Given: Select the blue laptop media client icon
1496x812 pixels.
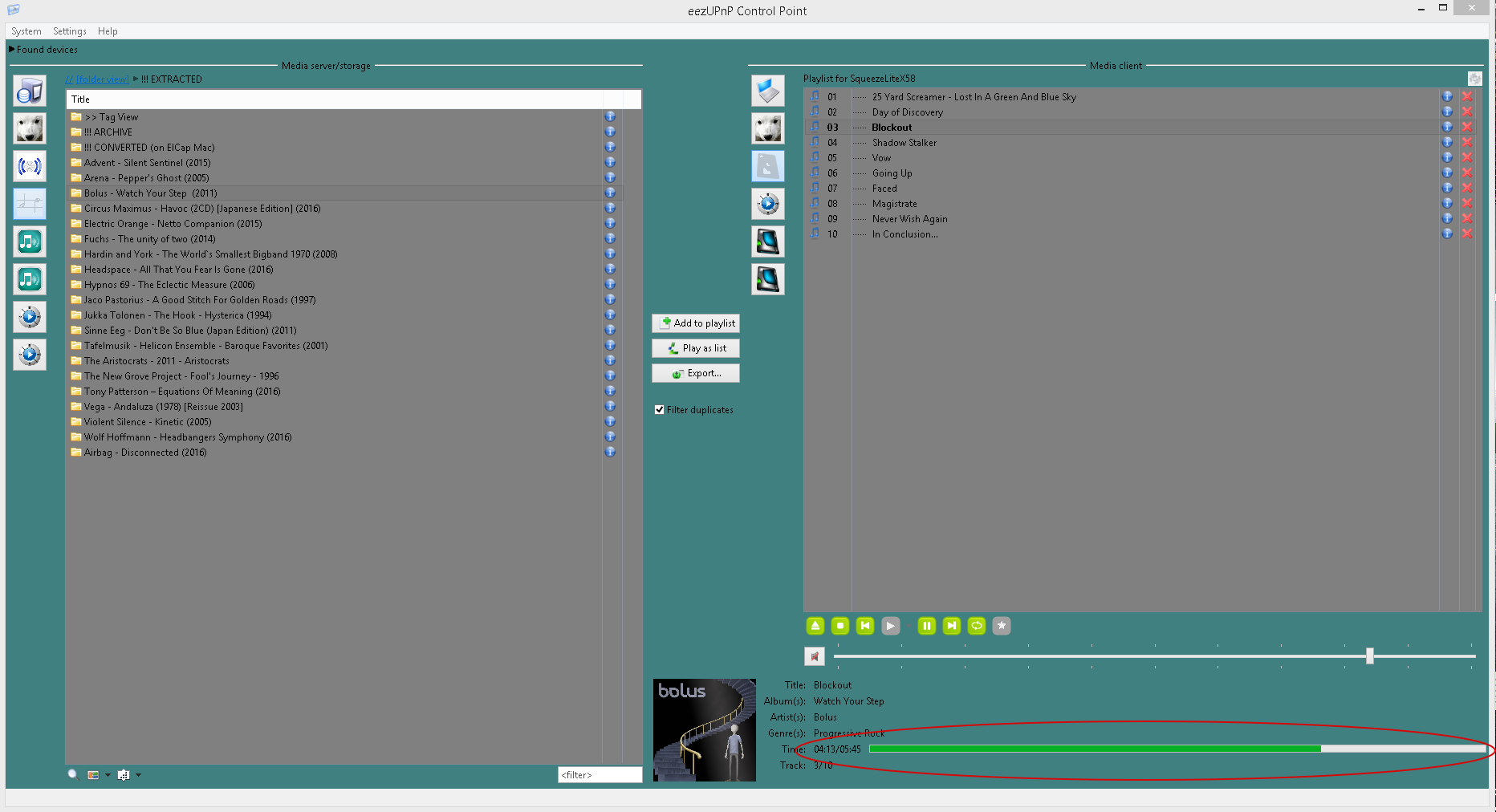Looking at the screenshot, I should 768,91.
